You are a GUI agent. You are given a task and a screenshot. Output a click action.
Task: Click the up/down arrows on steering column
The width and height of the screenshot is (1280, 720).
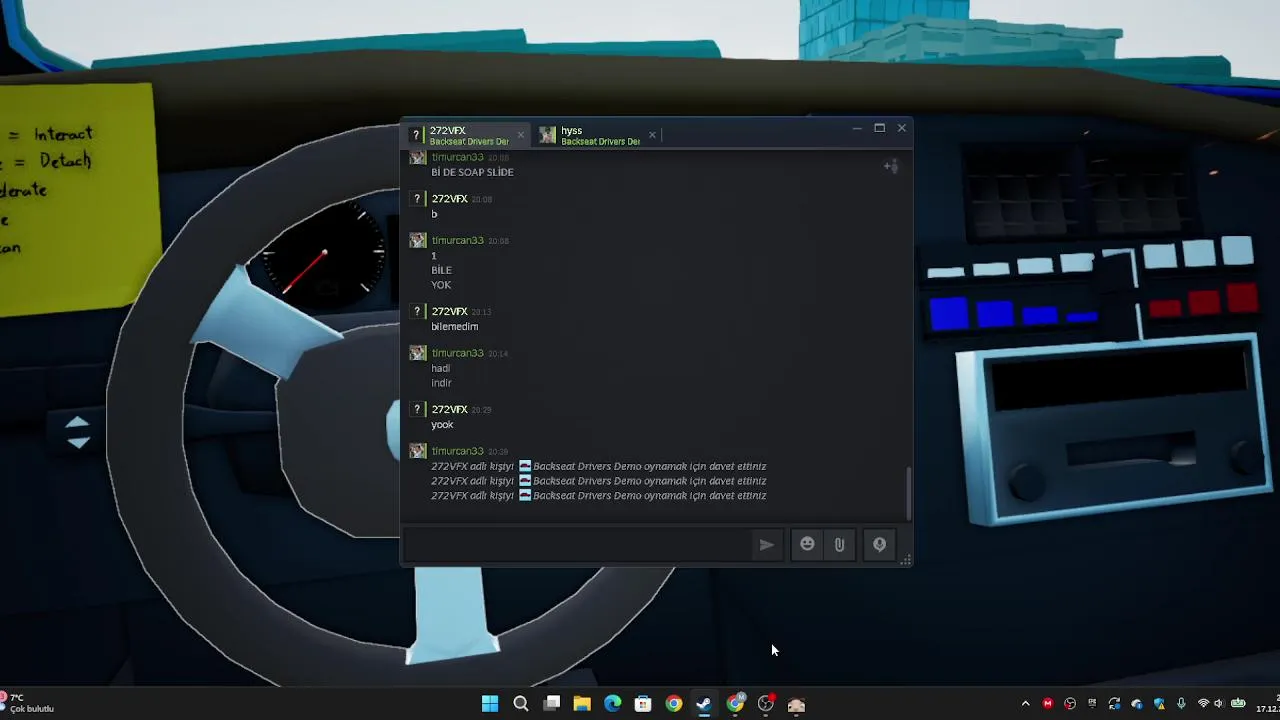78,432
